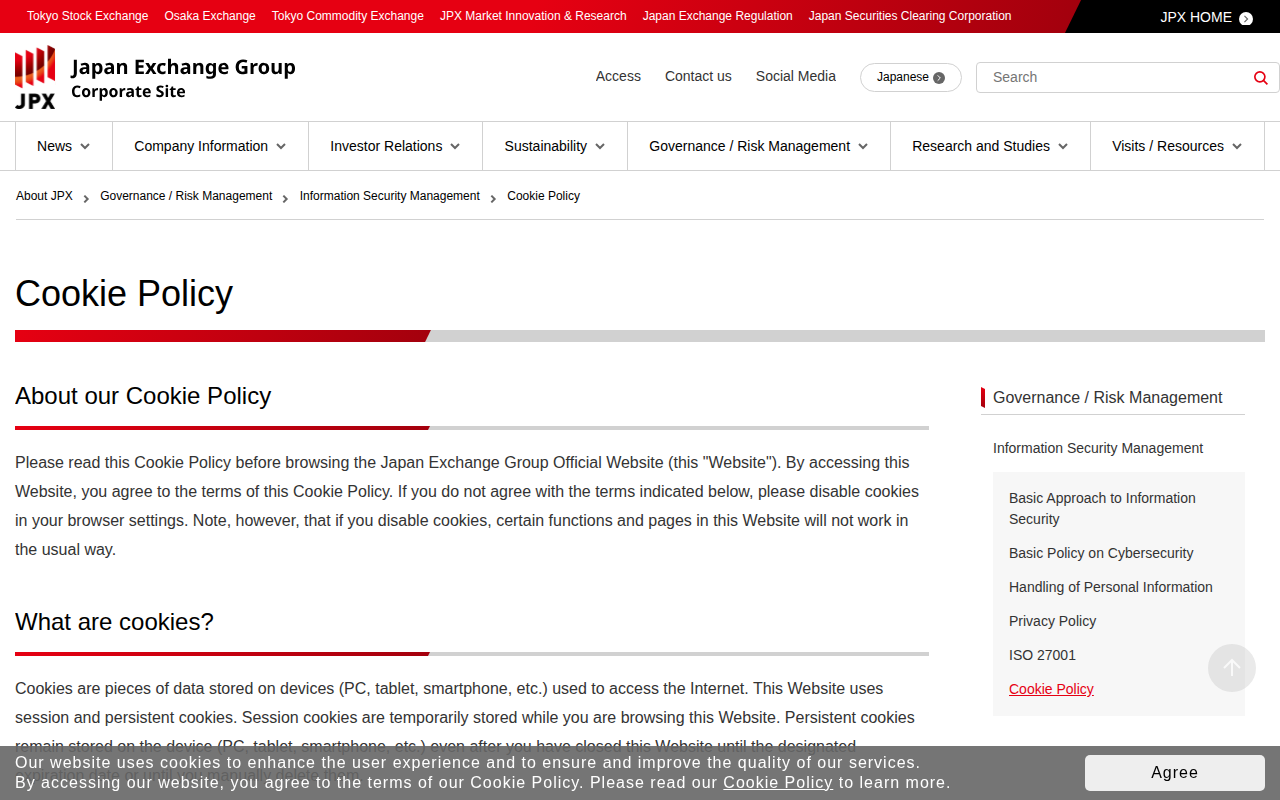Switch language with the Japanese button
This screenshot has height=800, width=1280.
pyautogui.click(x=911, y=77)
